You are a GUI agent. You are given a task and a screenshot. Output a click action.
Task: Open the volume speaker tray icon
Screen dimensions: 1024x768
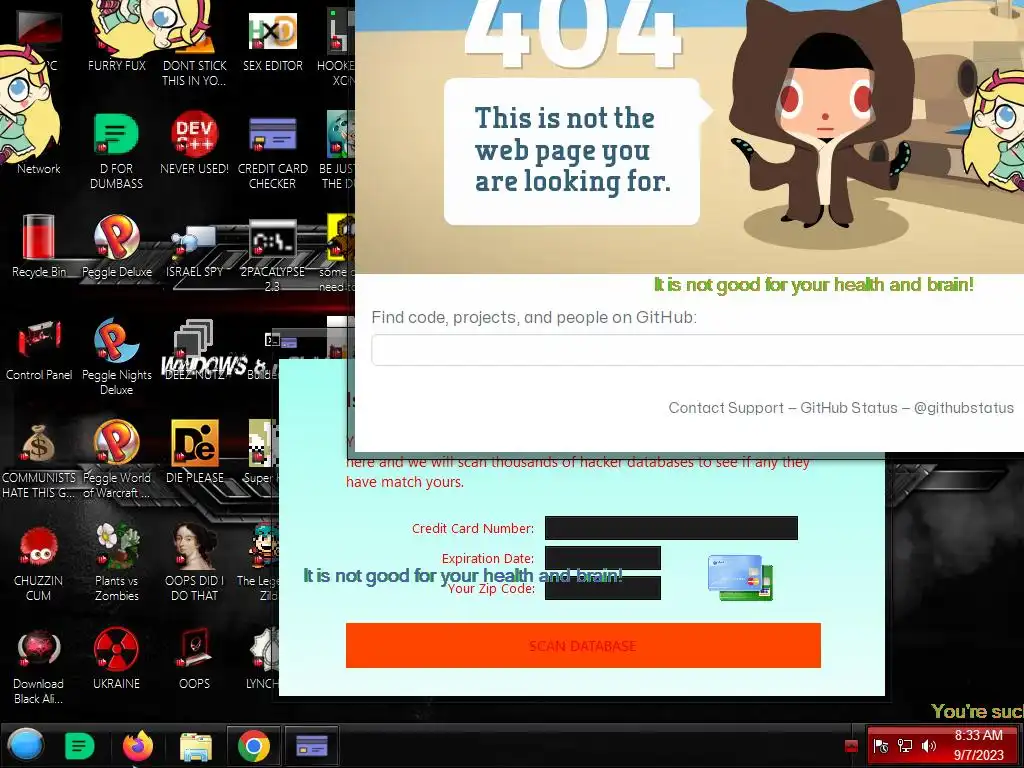tap(928, 746)
